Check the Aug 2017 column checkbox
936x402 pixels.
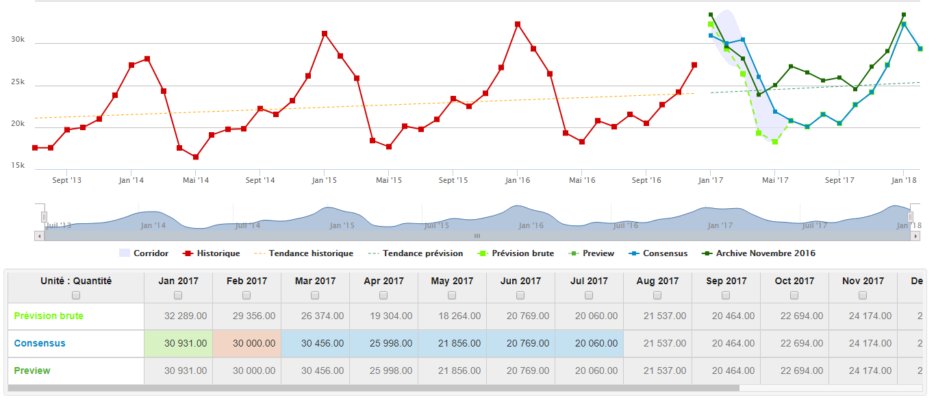[657, 295]
